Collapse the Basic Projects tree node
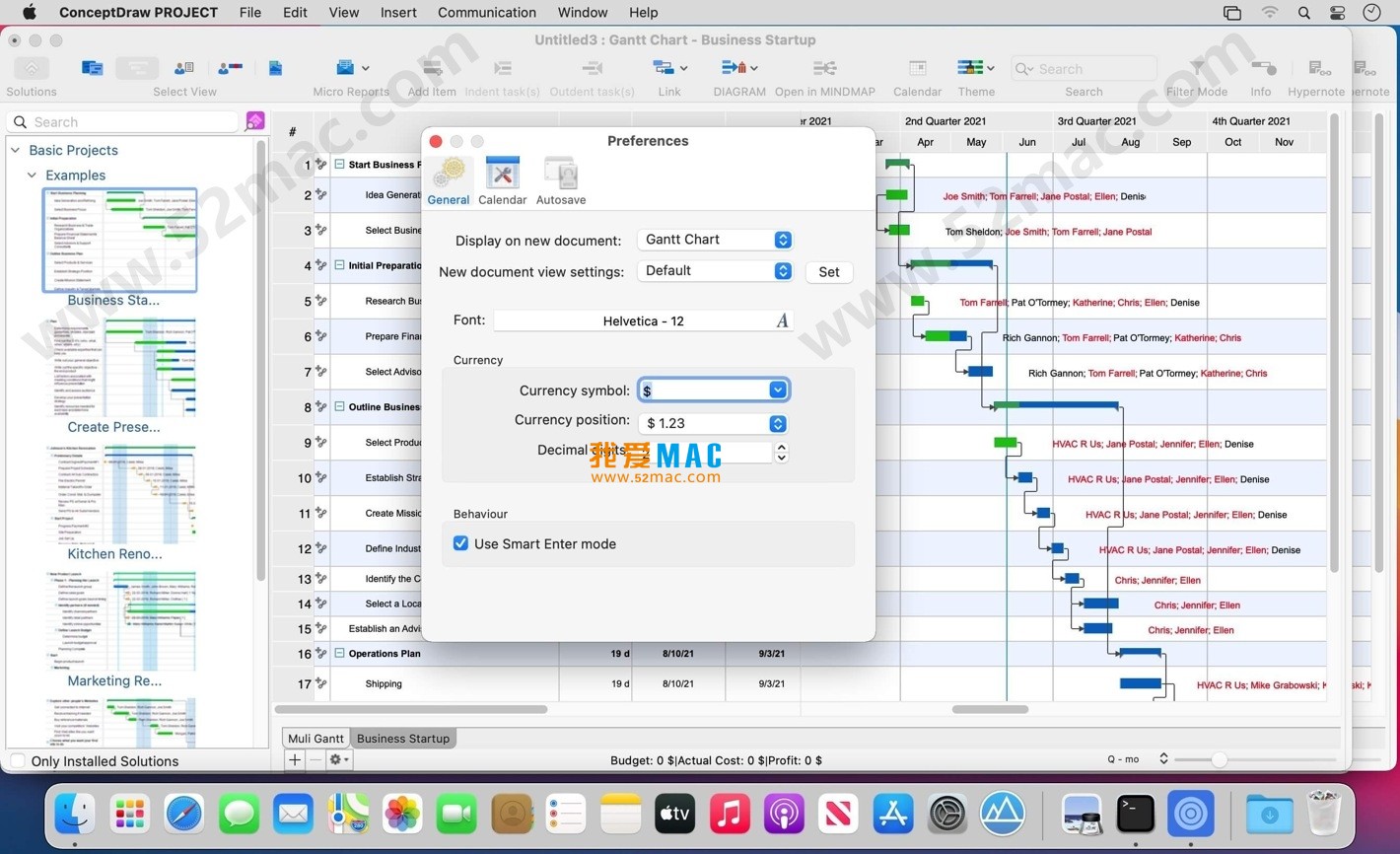 (x=15, y=150)
